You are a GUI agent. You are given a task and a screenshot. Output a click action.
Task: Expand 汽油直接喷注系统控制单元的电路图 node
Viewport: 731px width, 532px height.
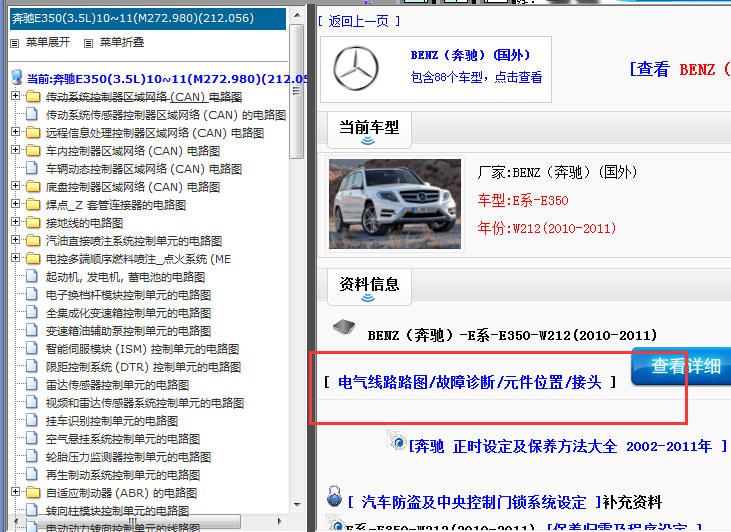pyautogui.click(x=15, y=240)
